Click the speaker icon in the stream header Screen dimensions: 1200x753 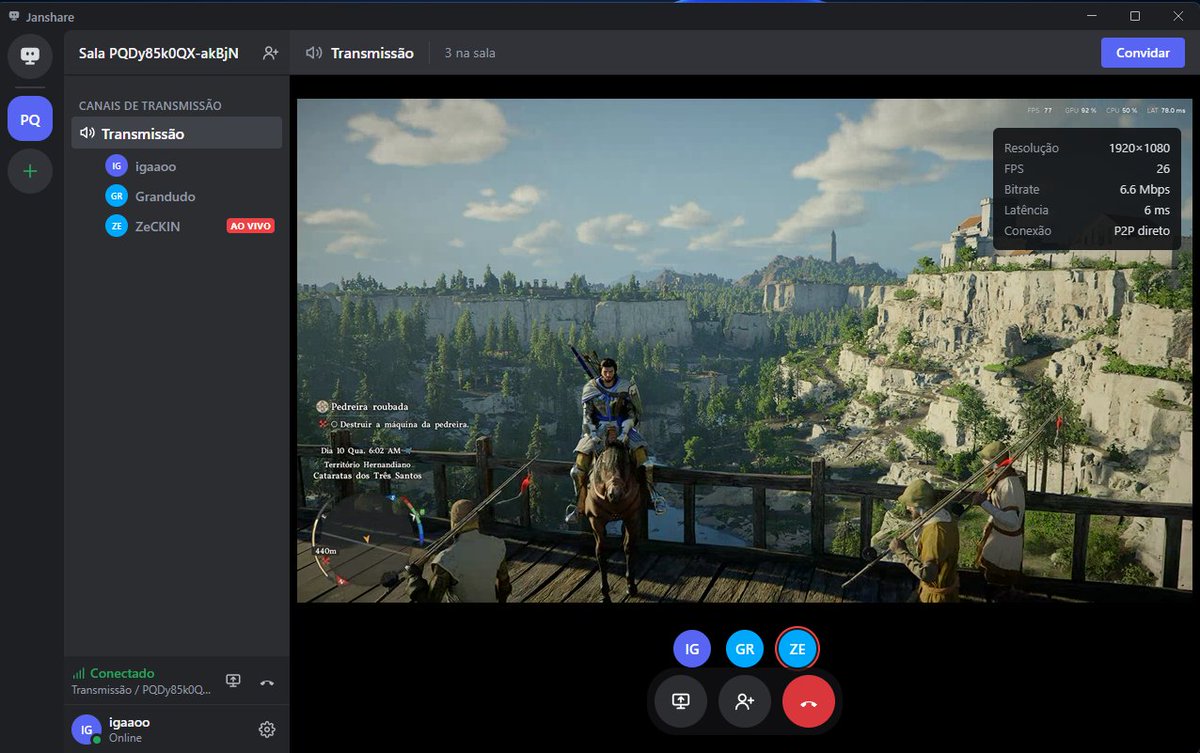314,53
